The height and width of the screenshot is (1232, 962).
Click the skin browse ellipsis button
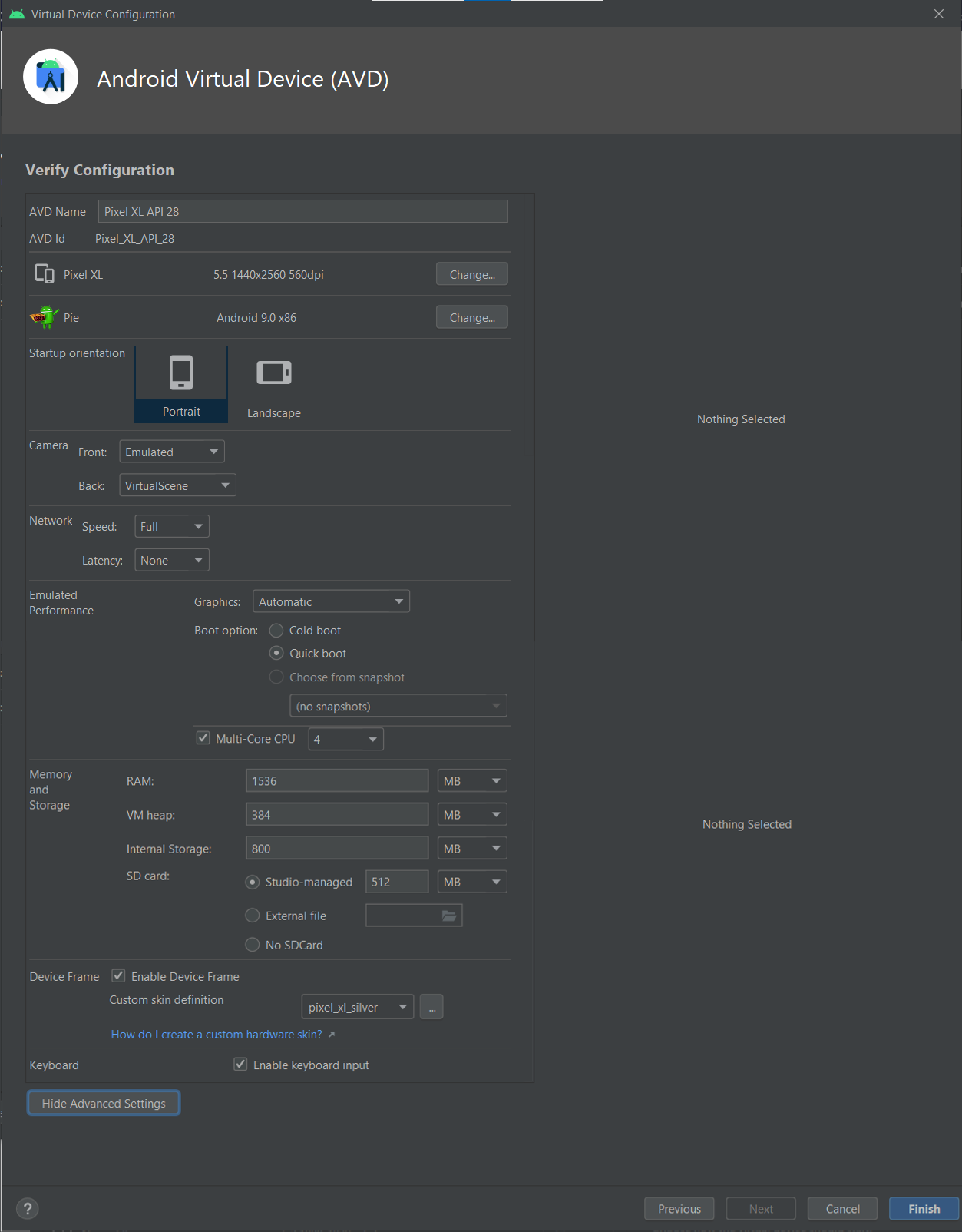pyautogui.click(x=431, y=1007)
